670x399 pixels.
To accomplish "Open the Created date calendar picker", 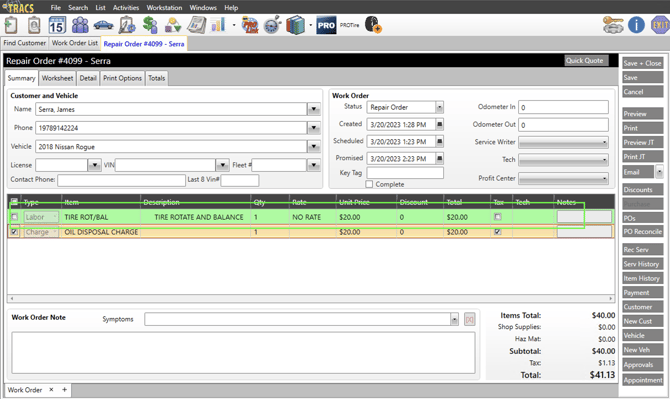I will point(439,124).
